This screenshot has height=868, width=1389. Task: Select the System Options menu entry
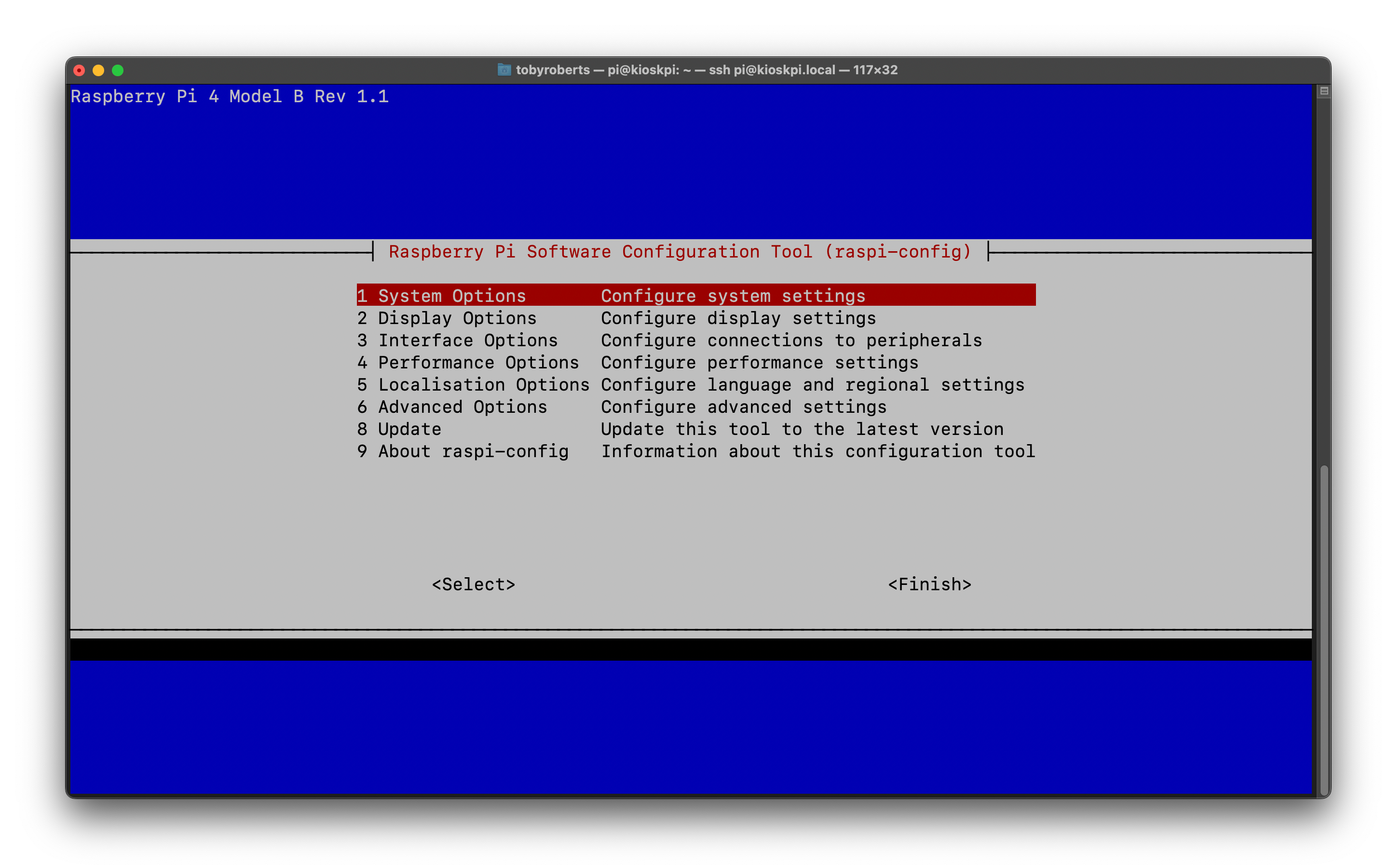[695, 295]
